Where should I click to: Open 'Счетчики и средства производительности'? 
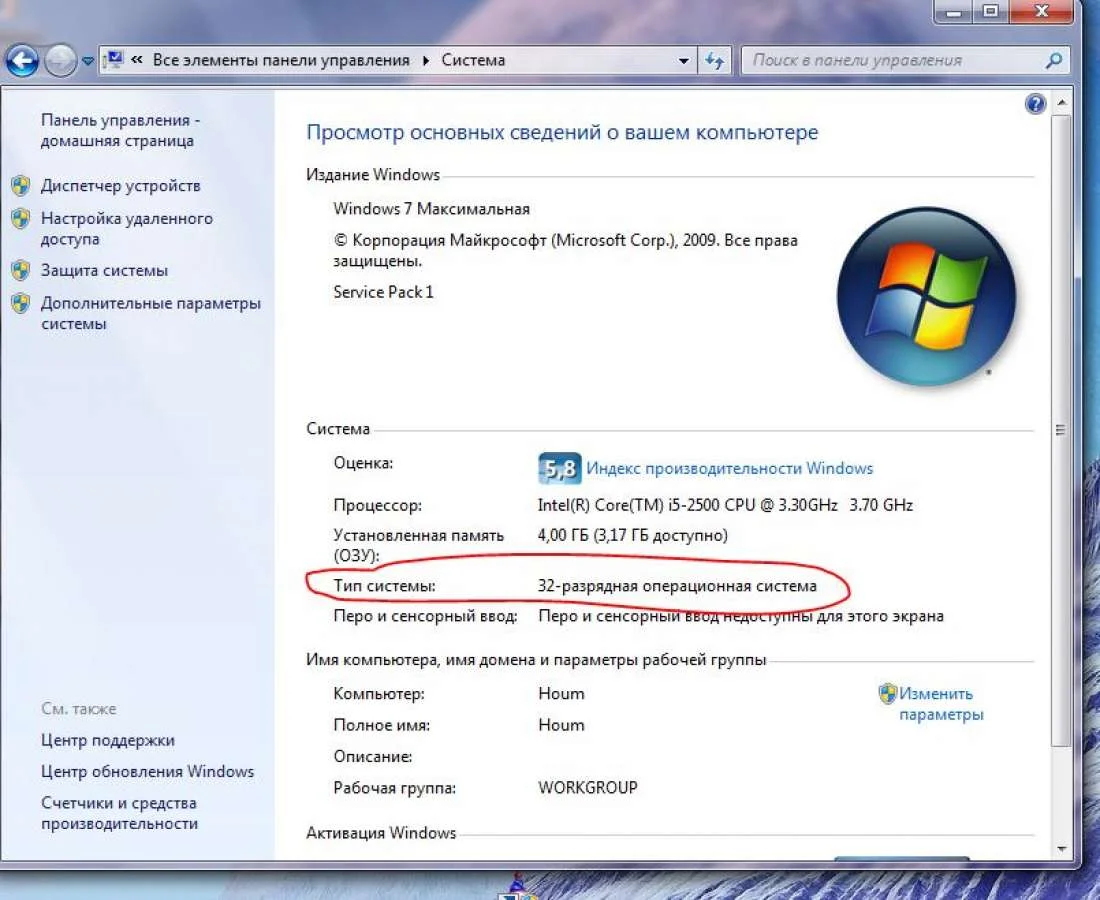(x=119, y=813)
